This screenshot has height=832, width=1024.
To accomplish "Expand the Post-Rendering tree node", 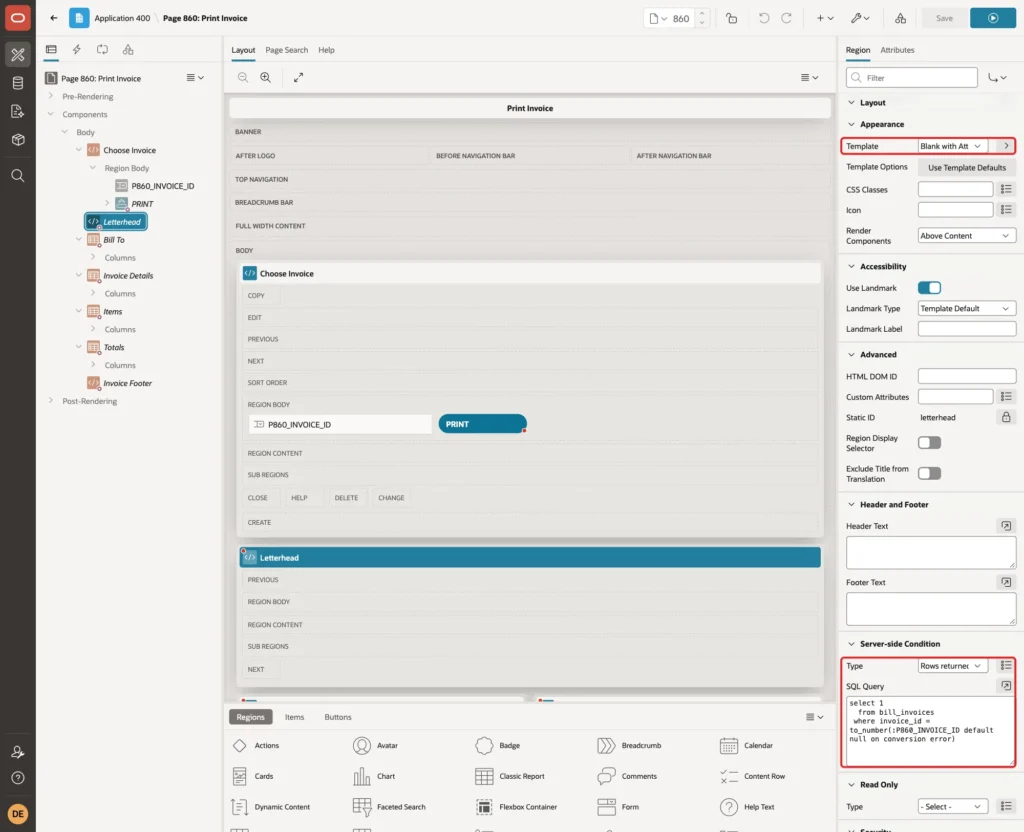I will 51,400.
